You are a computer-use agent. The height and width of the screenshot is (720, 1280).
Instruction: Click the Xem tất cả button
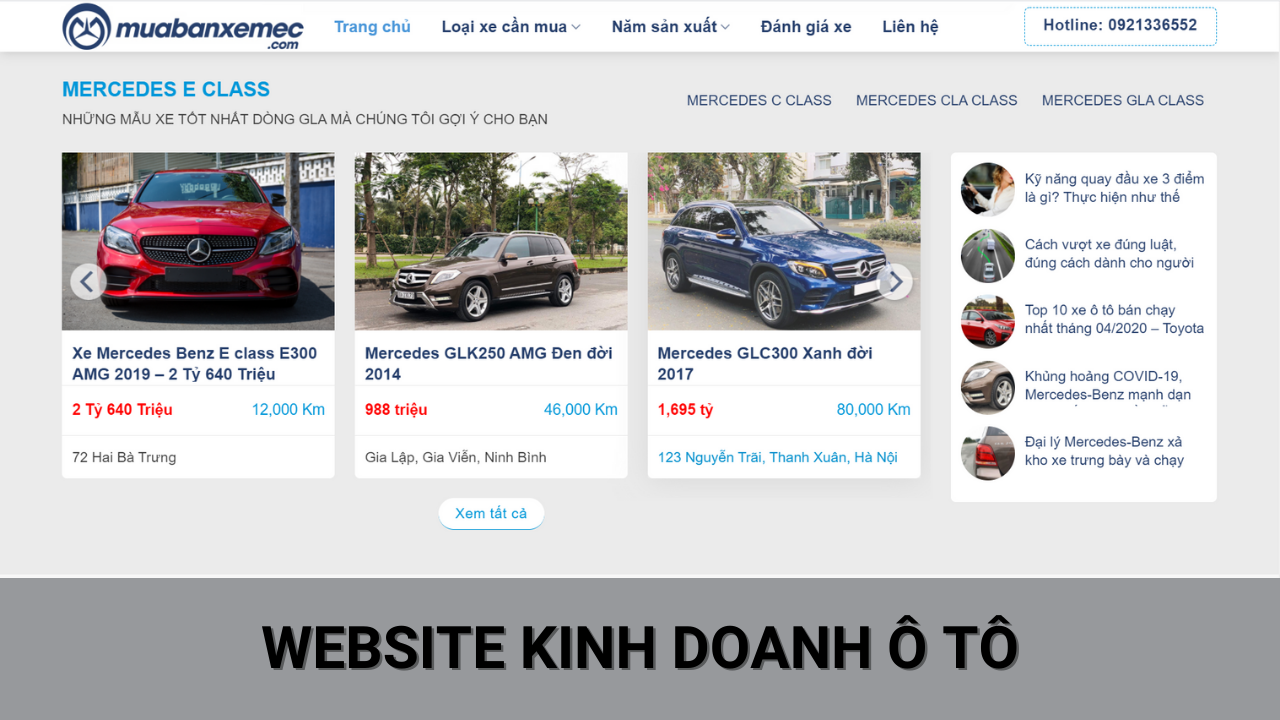(491, 513)
